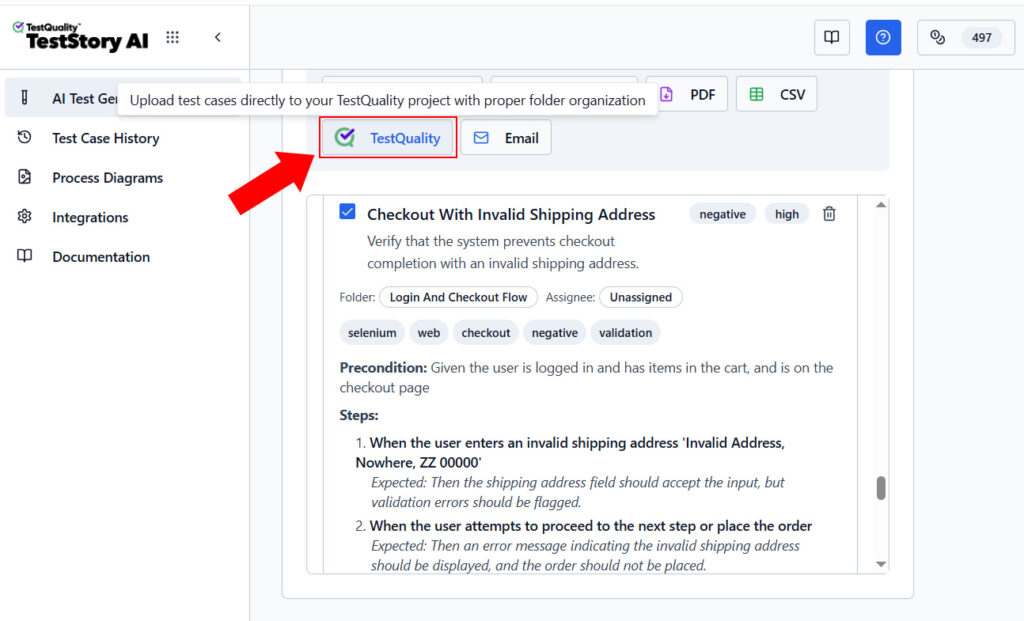The width and height of the screenshot is (1024, 621).
Task: Collapse the sidebar with the chevron arrow
Action: click(x=218, y=37)
